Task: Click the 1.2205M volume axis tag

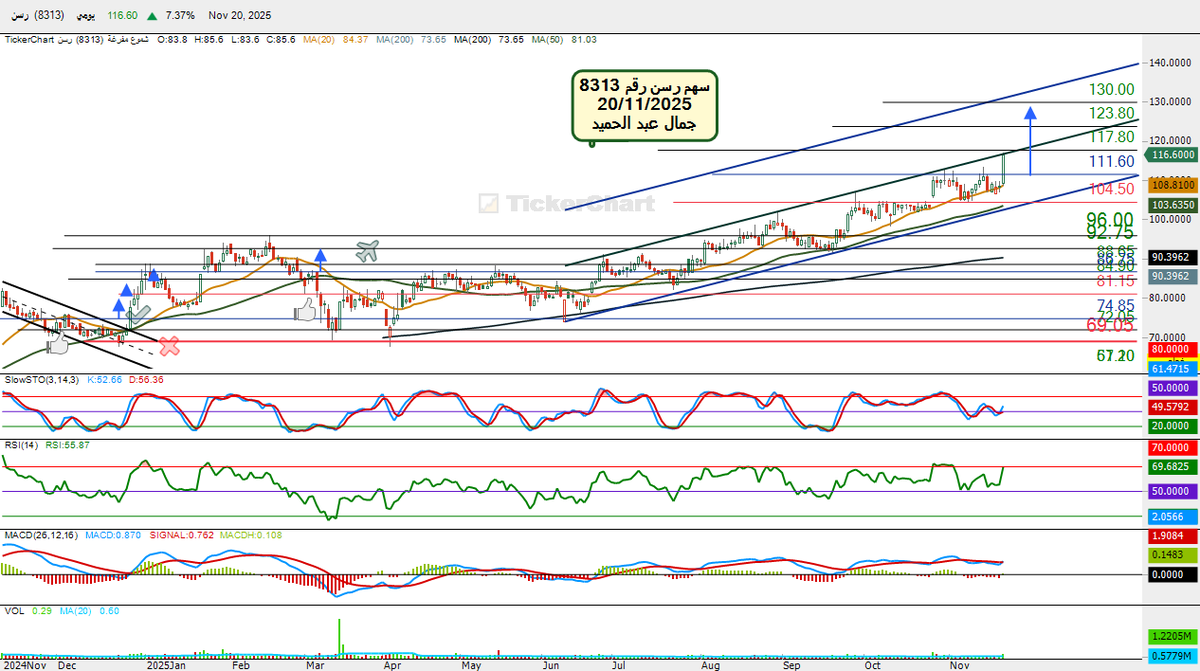Action: tap(1172, 636)
